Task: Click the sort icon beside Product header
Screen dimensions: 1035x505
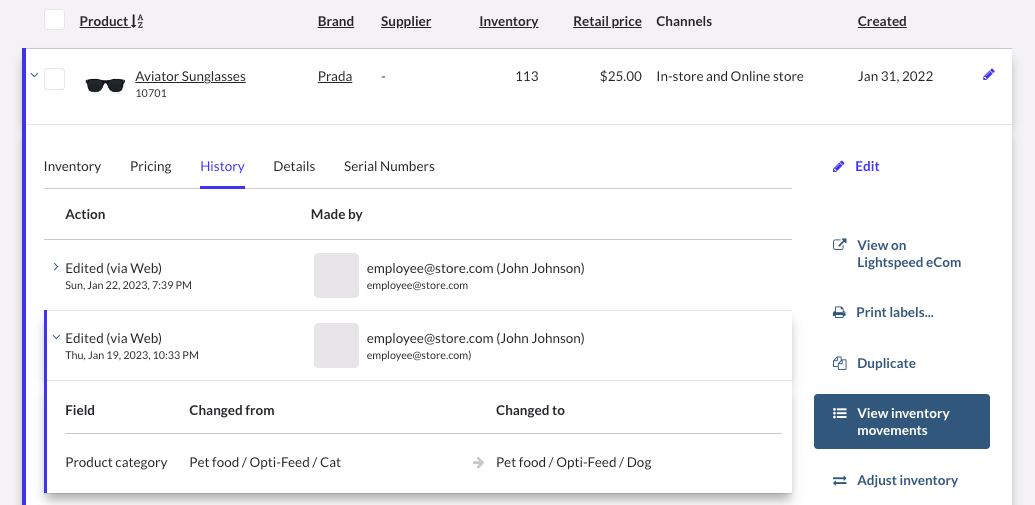Action: pos(137,21)
